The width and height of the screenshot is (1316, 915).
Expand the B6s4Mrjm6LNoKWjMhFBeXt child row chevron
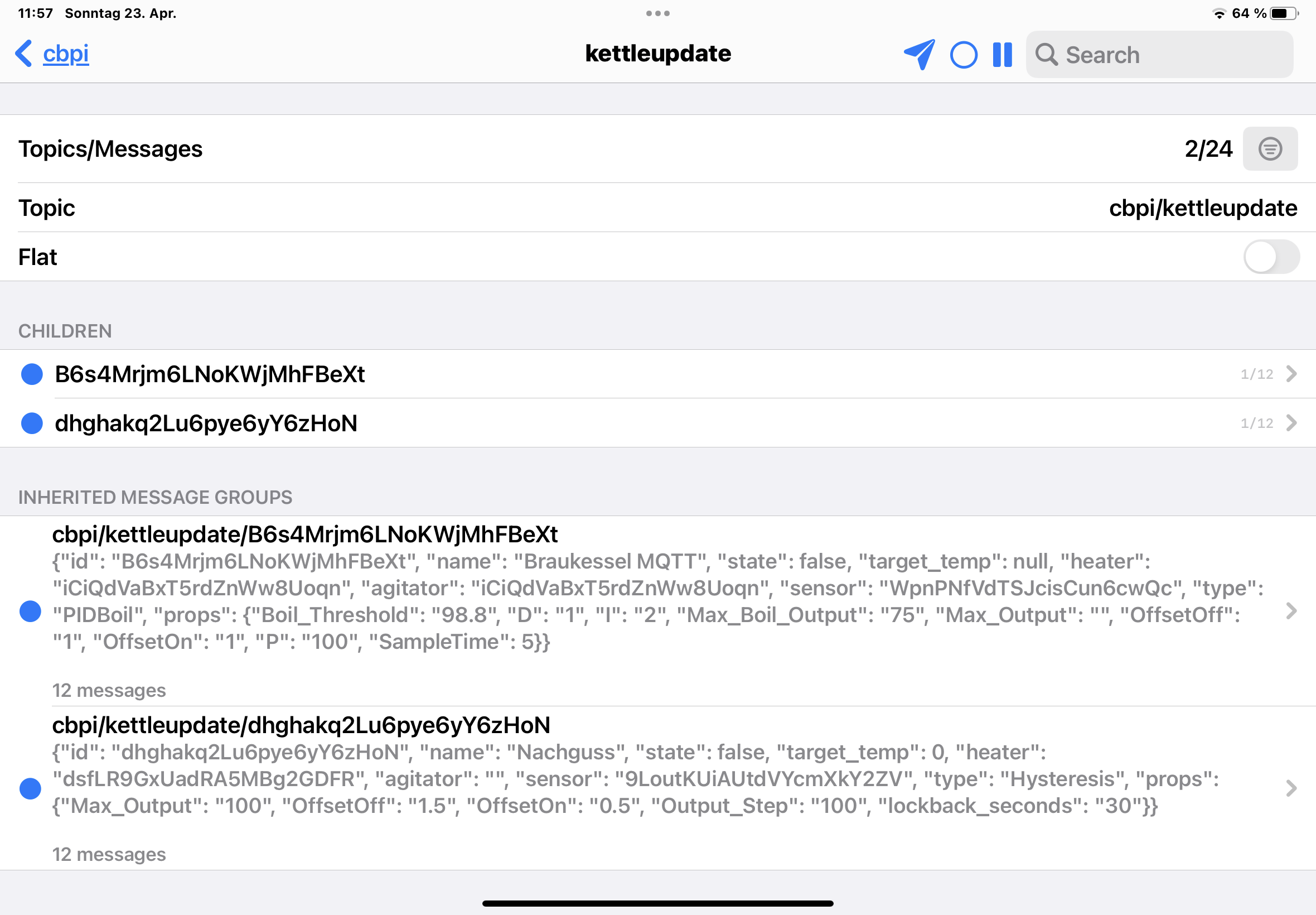[x=1291, y=374]
